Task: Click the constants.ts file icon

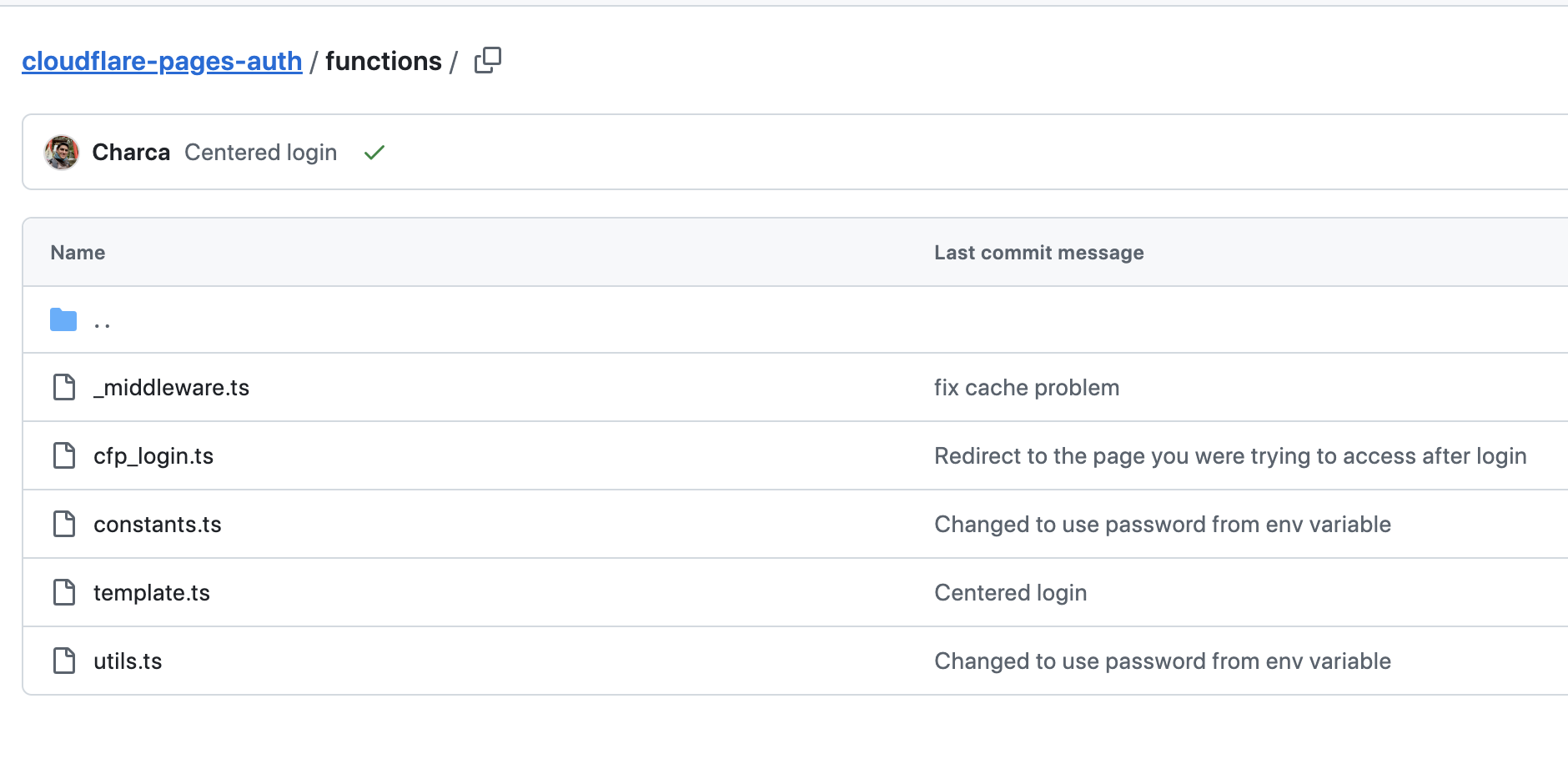Action: tap(64, 525)
